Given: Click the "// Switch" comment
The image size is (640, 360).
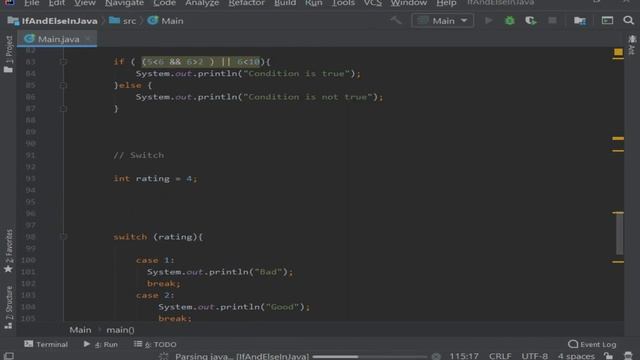Looking at the screenshot, I should [x=138, y=156].
